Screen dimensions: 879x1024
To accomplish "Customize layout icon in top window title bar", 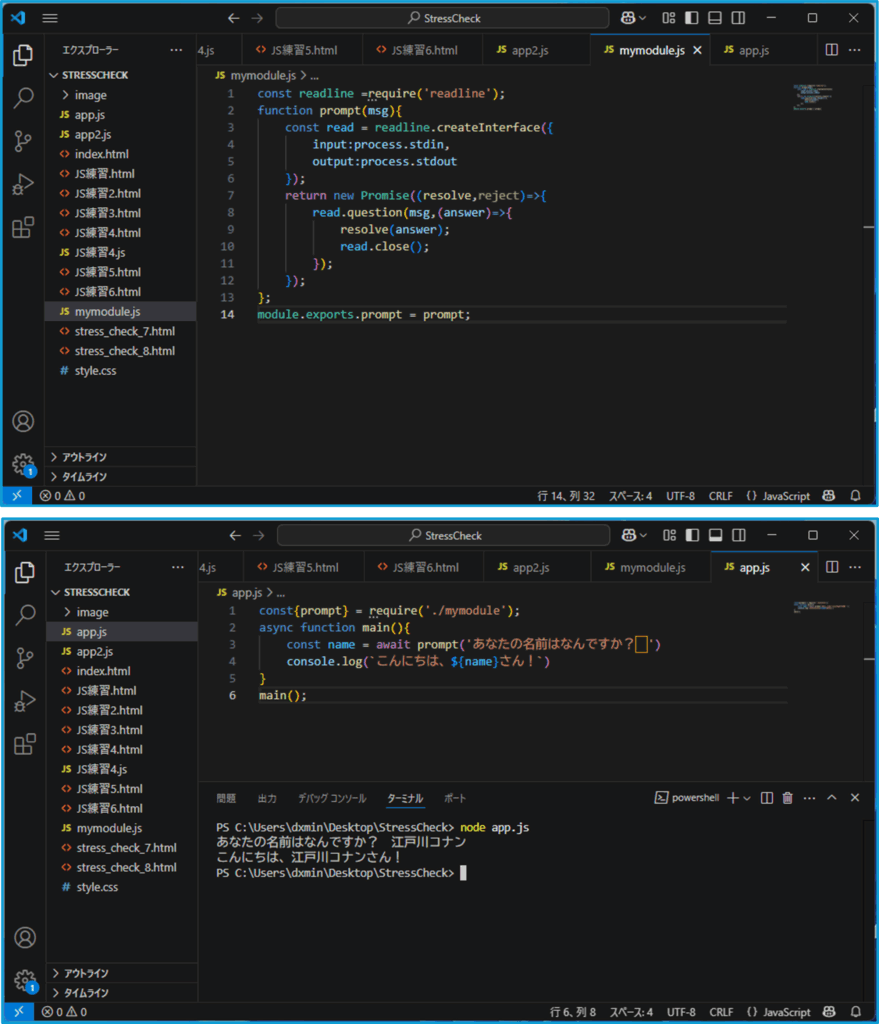I will (x=668, y=18).
